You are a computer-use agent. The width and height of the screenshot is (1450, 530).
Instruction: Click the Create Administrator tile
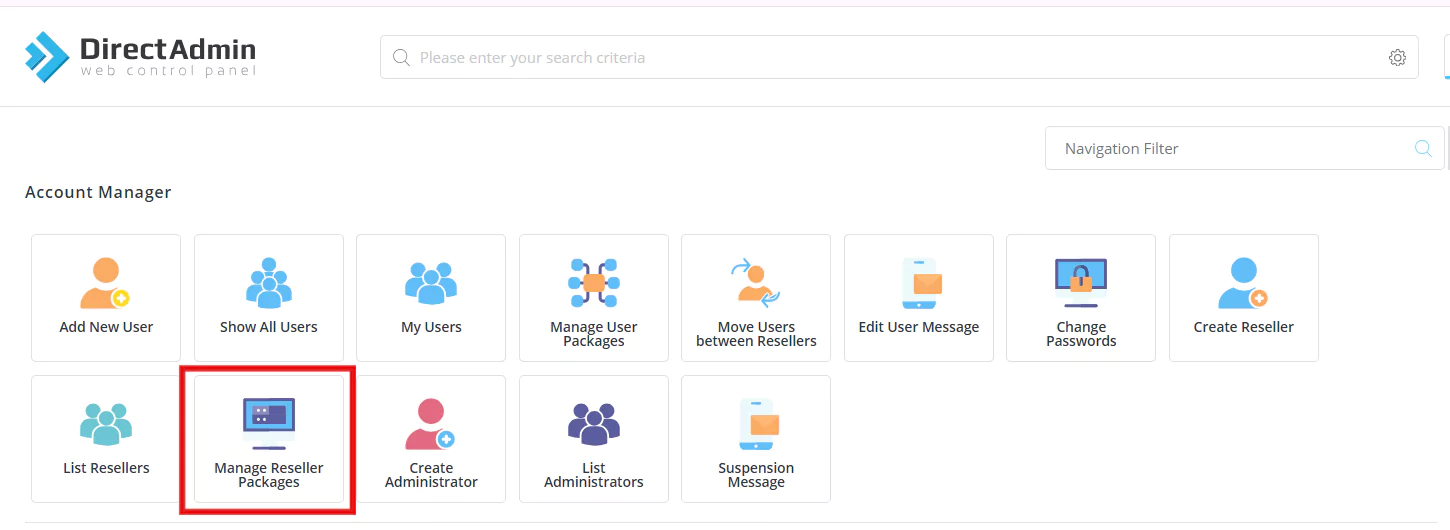431,439
